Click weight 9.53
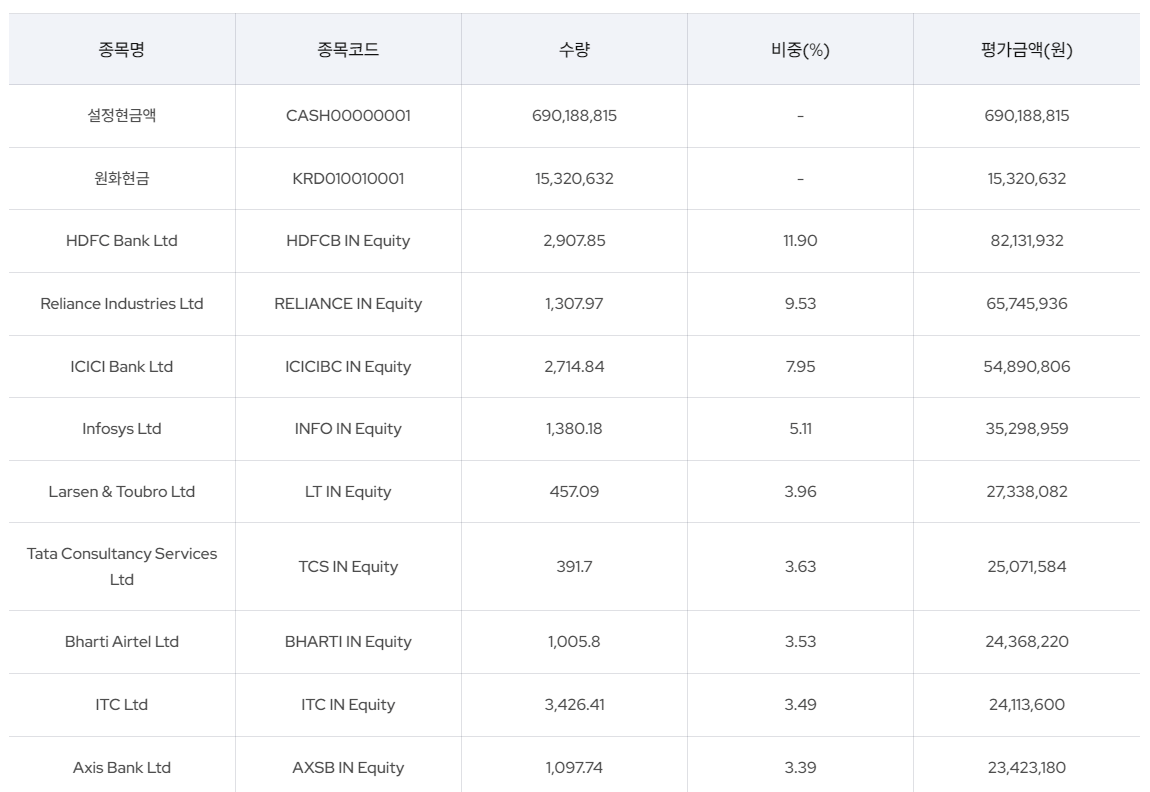 click(800, 304)
